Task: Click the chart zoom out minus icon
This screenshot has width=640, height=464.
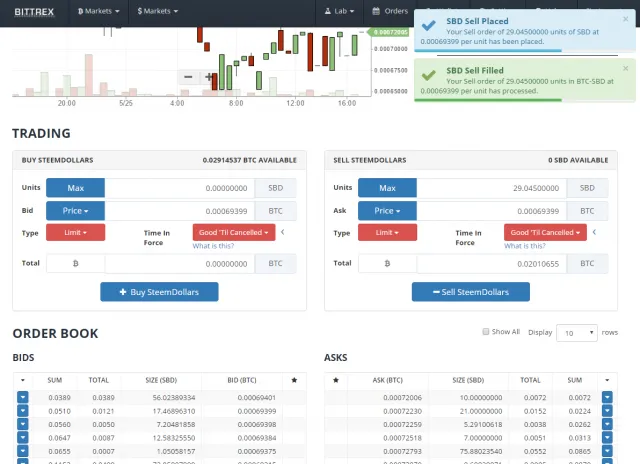Action: 188,77
